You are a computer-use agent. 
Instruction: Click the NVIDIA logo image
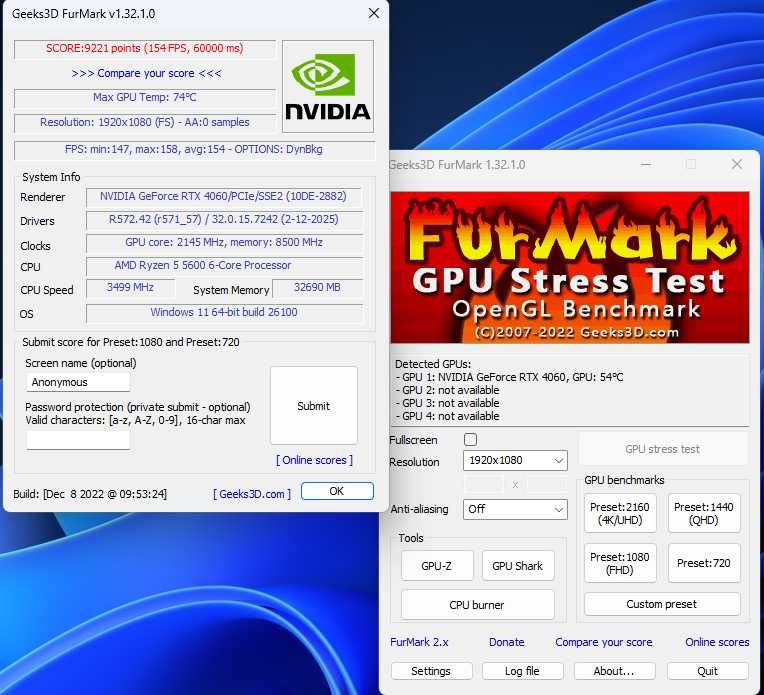click(328, 86)
